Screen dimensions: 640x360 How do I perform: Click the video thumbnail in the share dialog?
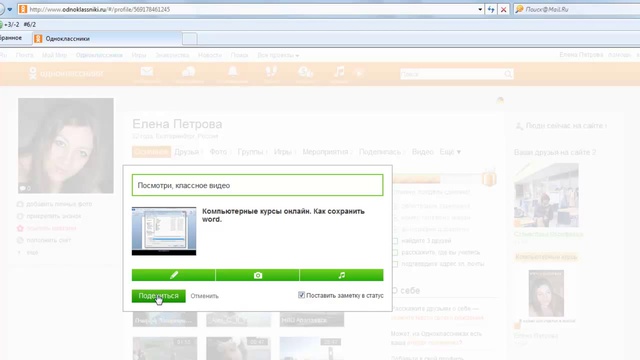pos(164,231)
